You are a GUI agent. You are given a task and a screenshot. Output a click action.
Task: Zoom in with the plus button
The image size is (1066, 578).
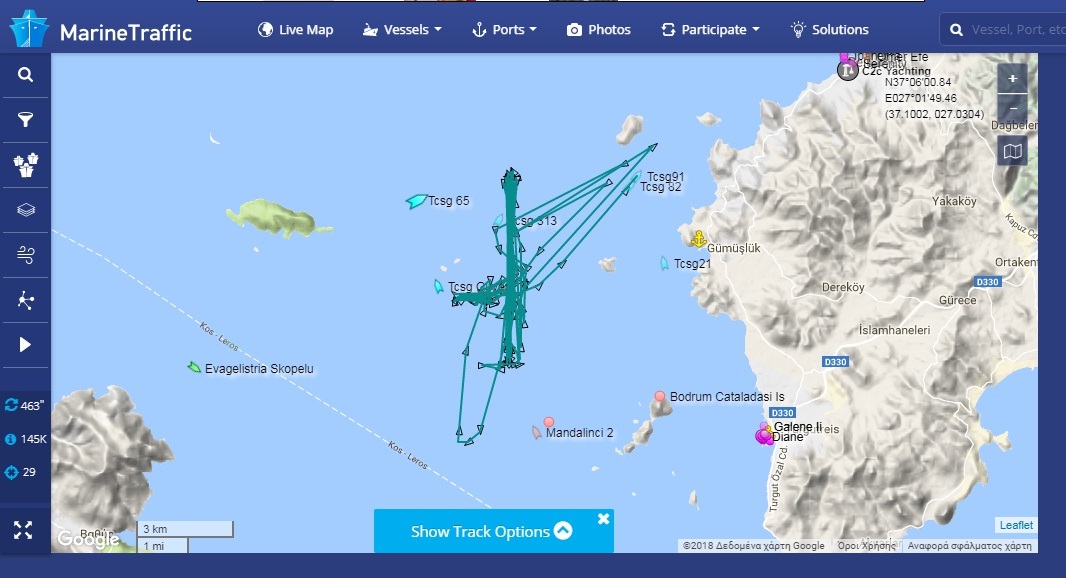click(1012, 79)
